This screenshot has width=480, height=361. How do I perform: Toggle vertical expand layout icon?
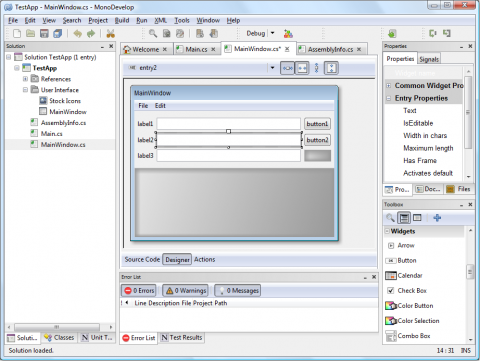[x=317, y=68]
